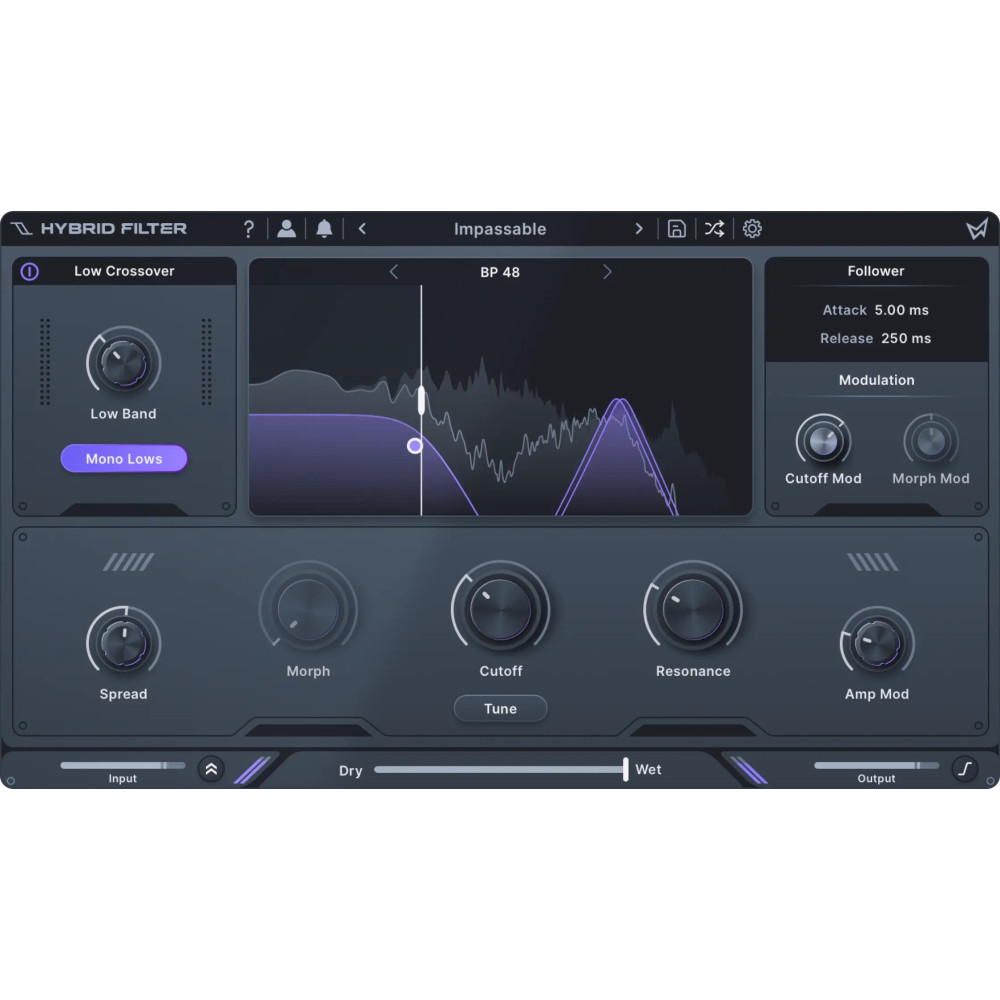The image size is (1000, 1000).
Task: Select previous filter type before BP 48
Action: click(x=393, y=272)
